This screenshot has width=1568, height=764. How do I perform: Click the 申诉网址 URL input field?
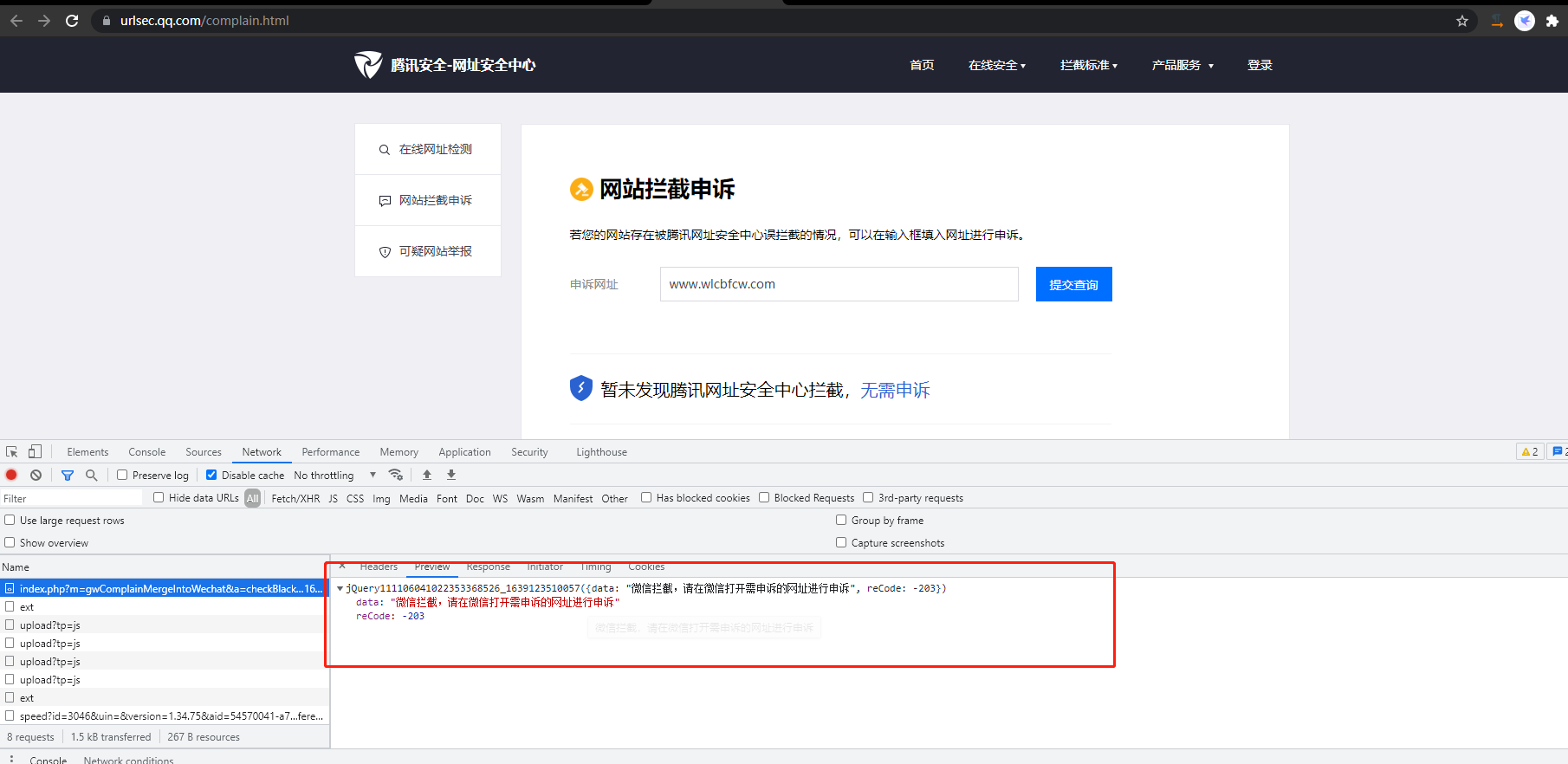pos(839,284)
